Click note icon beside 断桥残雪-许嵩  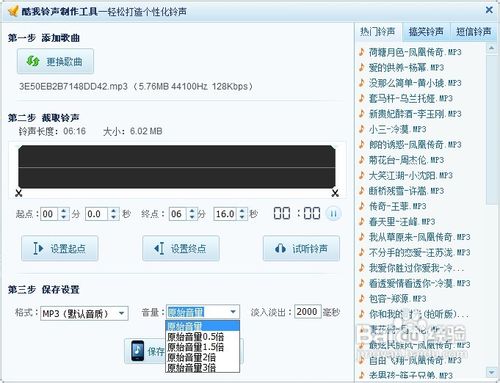point(361,191)
